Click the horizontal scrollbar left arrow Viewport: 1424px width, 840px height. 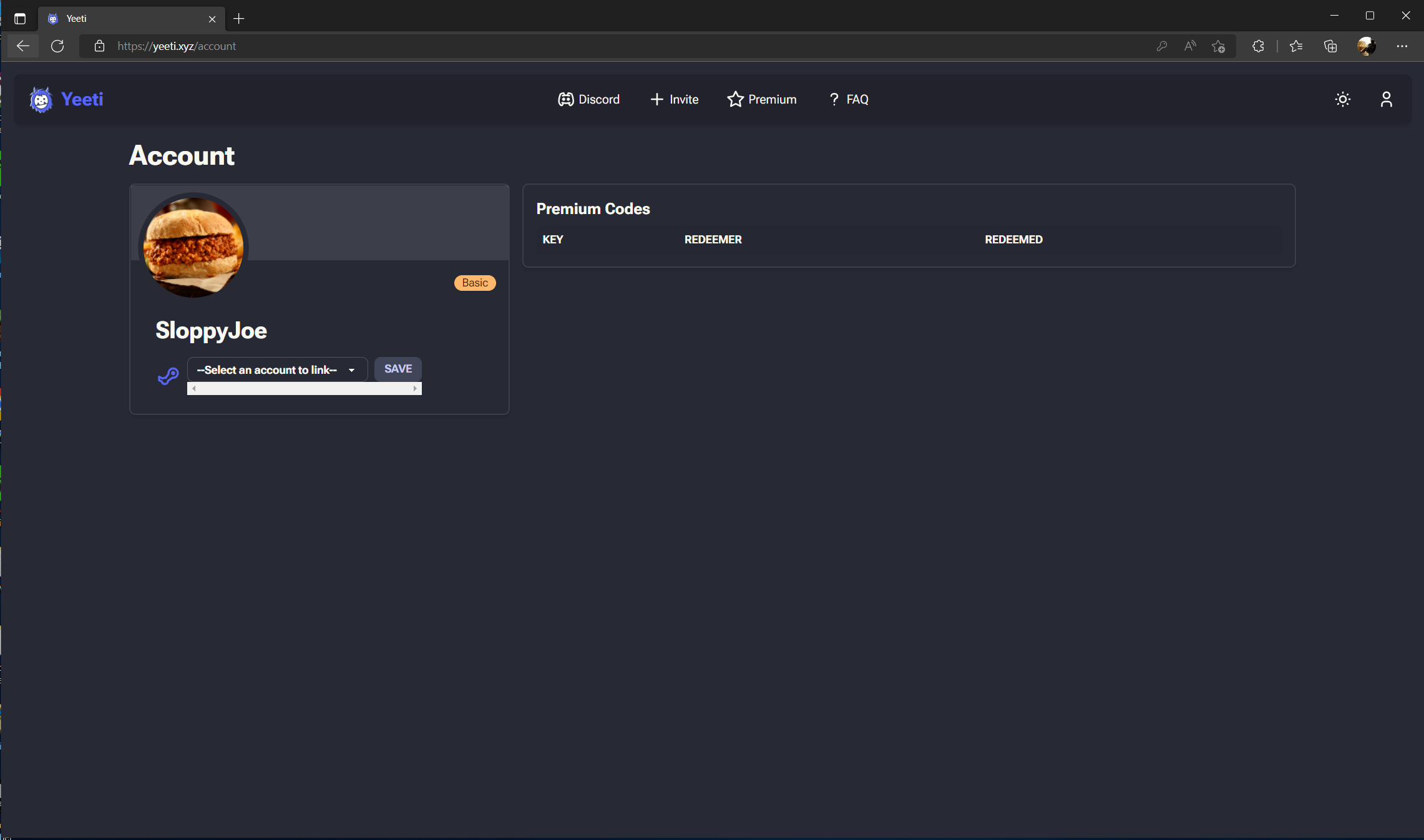pyautogui.click(x=194, y=389)
